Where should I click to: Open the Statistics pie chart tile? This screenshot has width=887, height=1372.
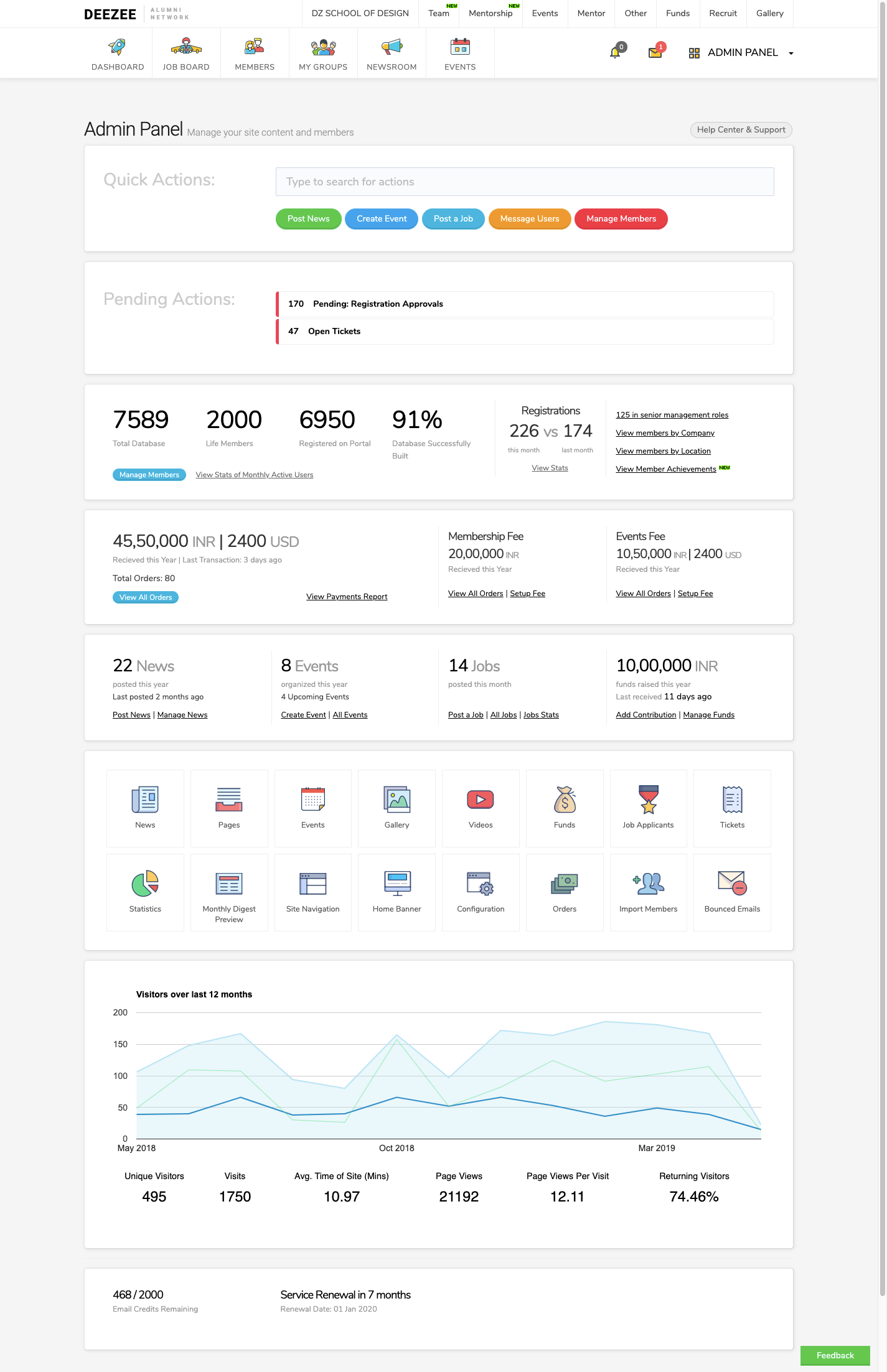145,892
